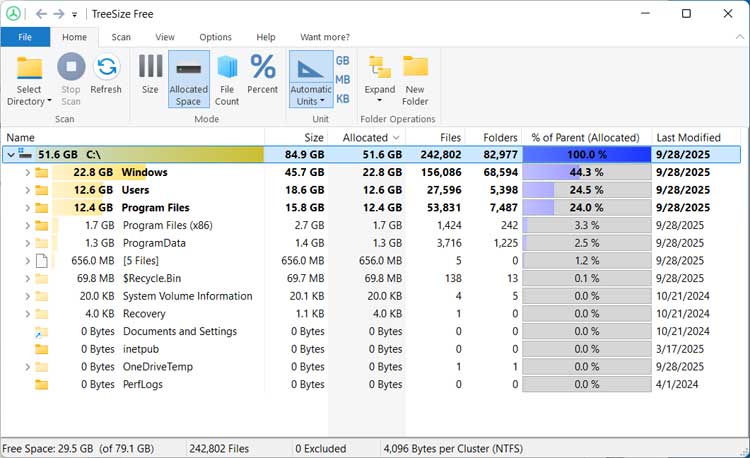Switch to File Count mode
Screen dimensions: 750x458
pyautogui.click(x=227, y=79)
